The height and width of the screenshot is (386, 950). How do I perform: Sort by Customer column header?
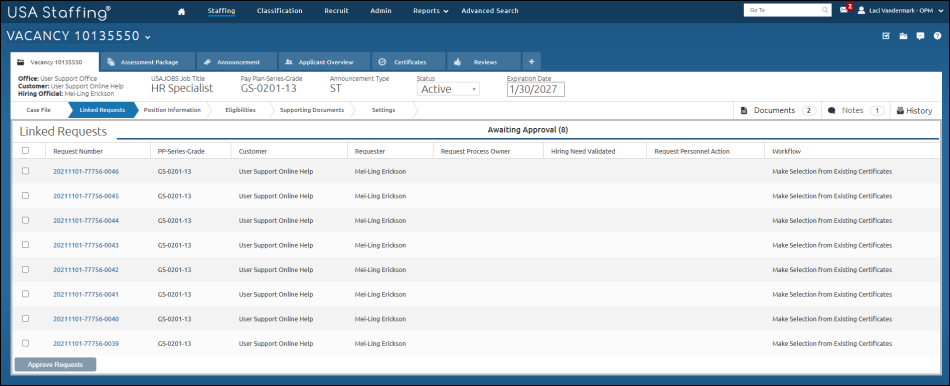(x=253, y=151)
